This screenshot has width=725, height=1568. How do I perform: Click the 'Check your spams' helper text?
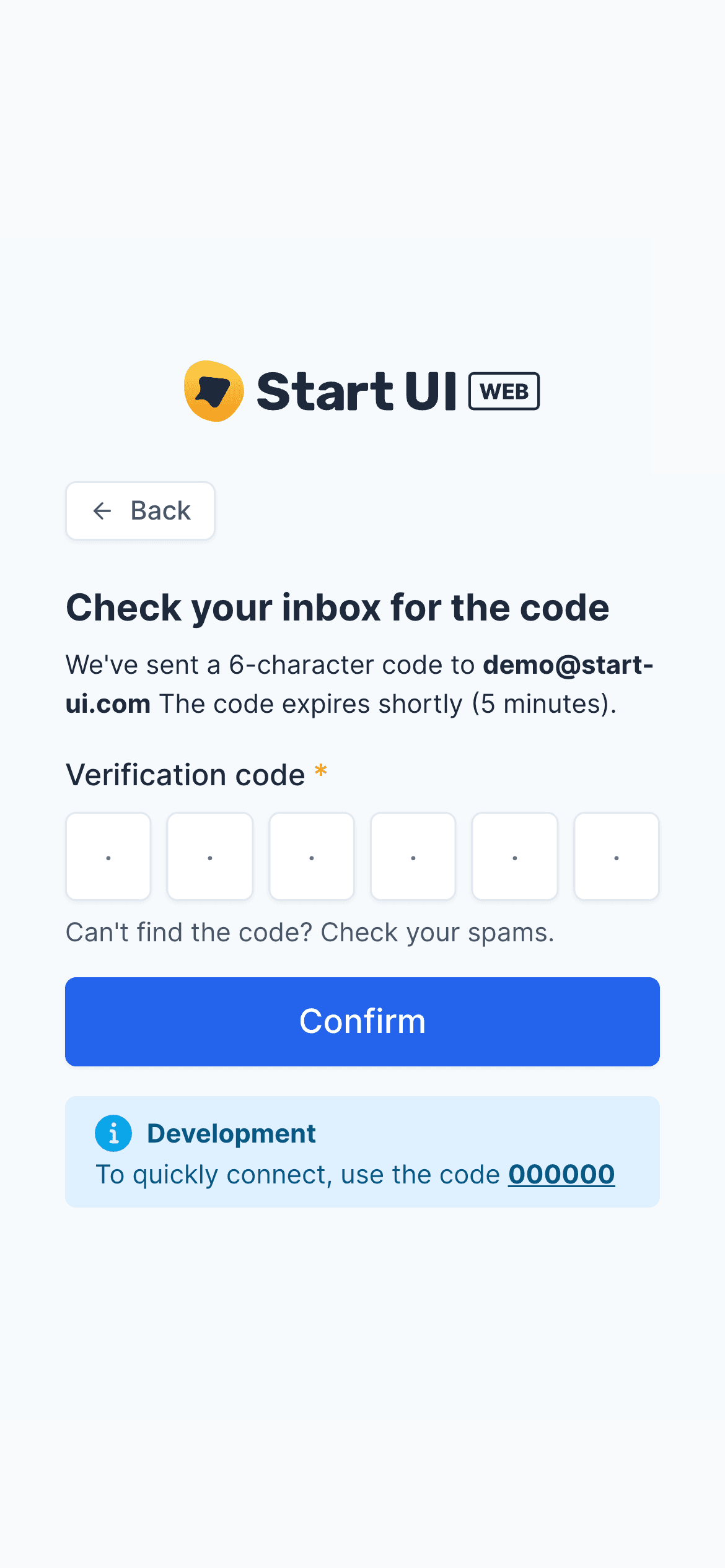pyautogui.click(x=310, y=932)
